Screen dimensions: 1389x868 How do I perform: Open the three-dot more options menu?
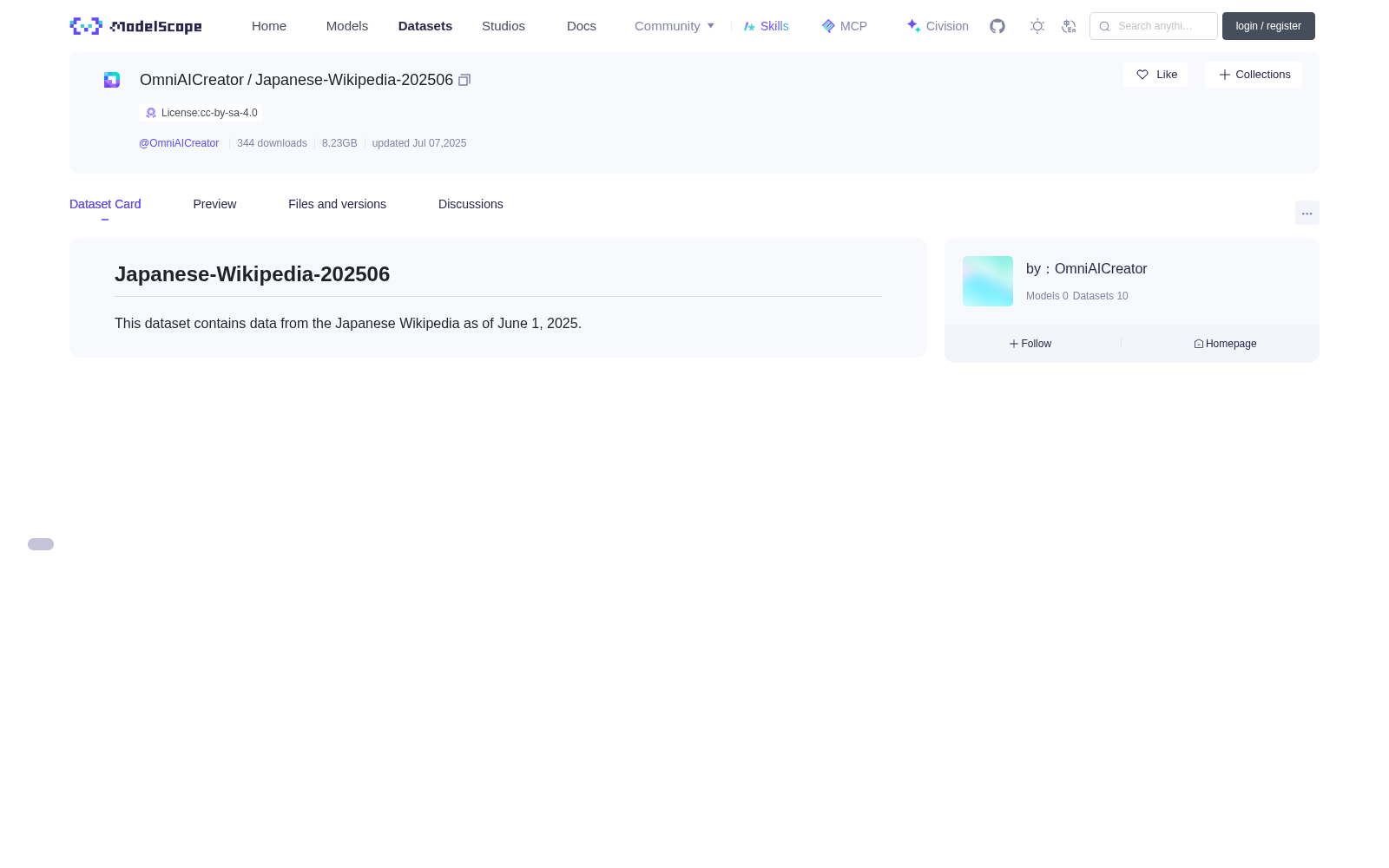1307,213
